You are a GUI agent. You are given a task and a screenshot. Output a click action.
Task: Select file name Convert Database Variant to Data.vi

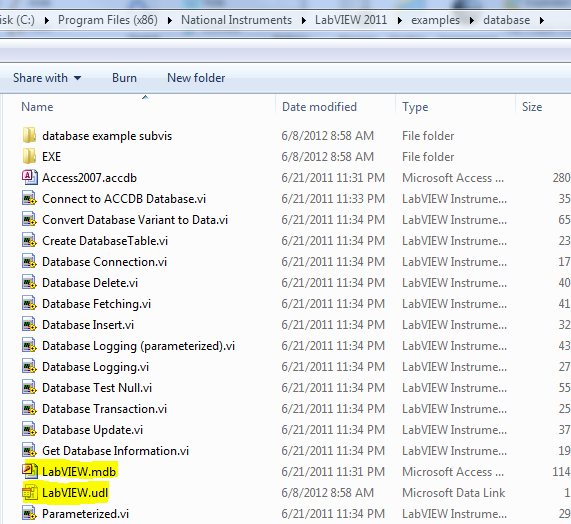click(135, 220)
